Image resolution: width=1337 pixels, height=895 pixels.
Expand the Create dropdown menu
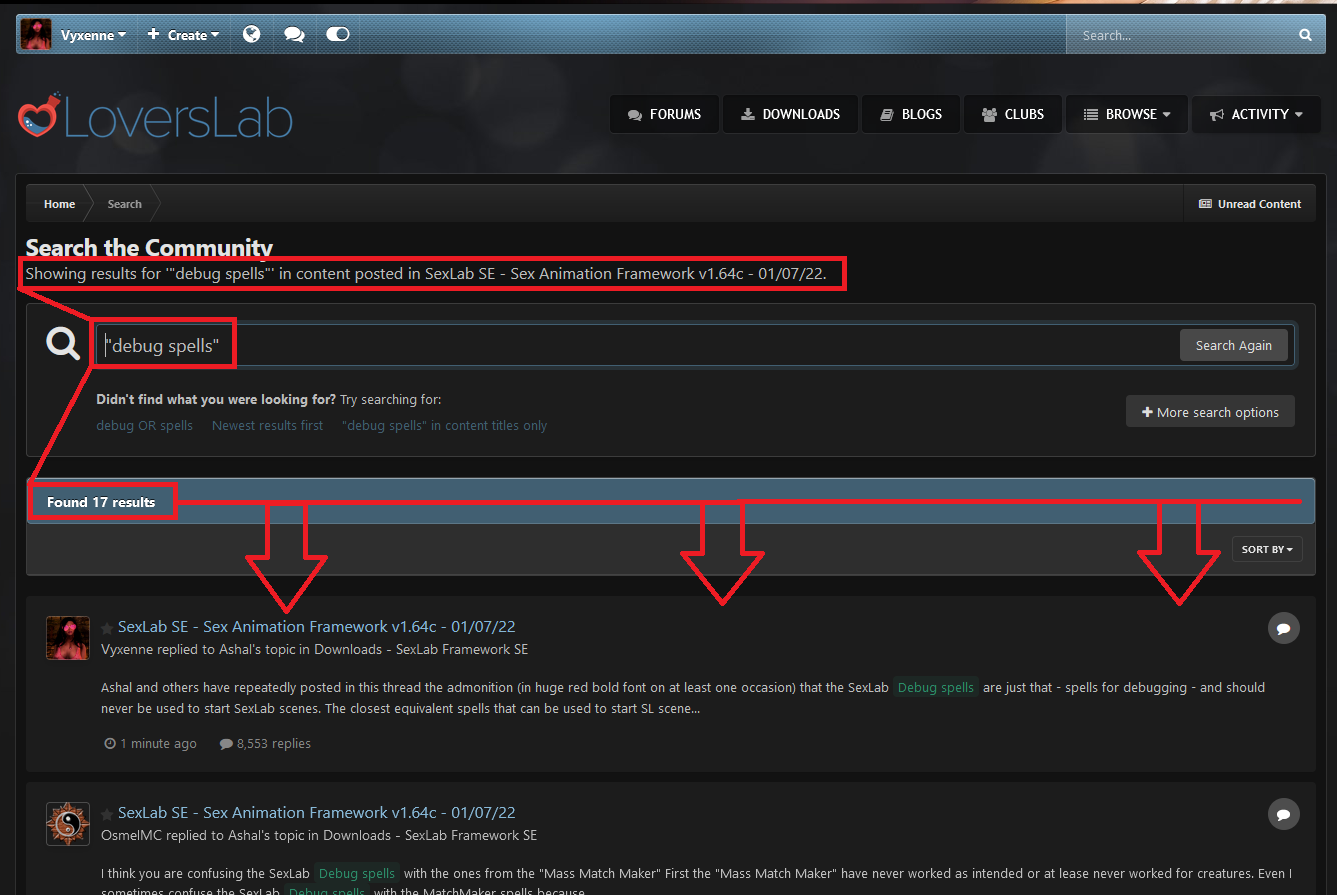183,35
